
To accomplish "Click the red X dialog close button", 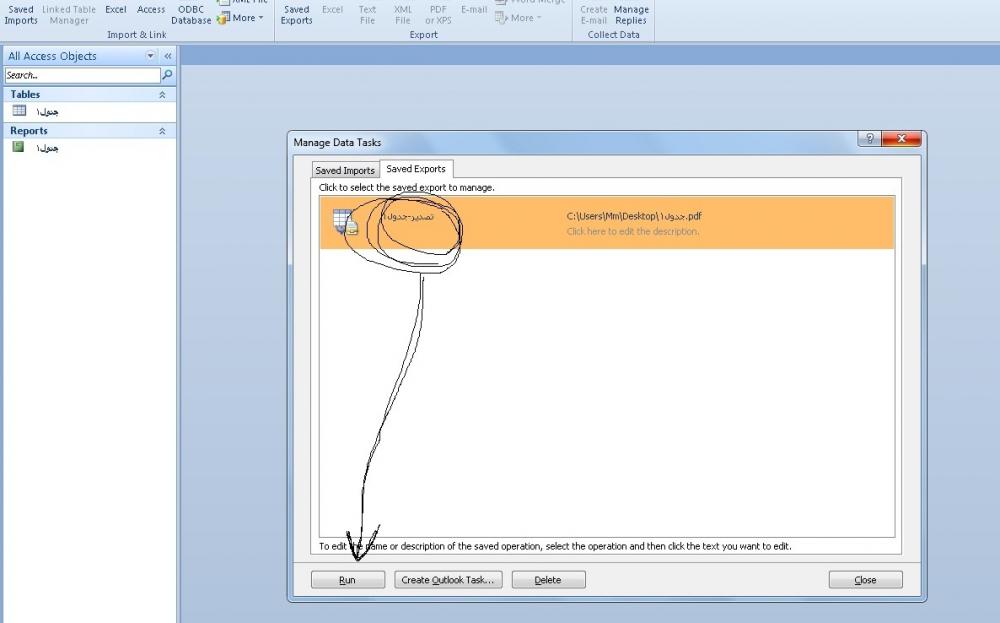I will click(901, 138).
